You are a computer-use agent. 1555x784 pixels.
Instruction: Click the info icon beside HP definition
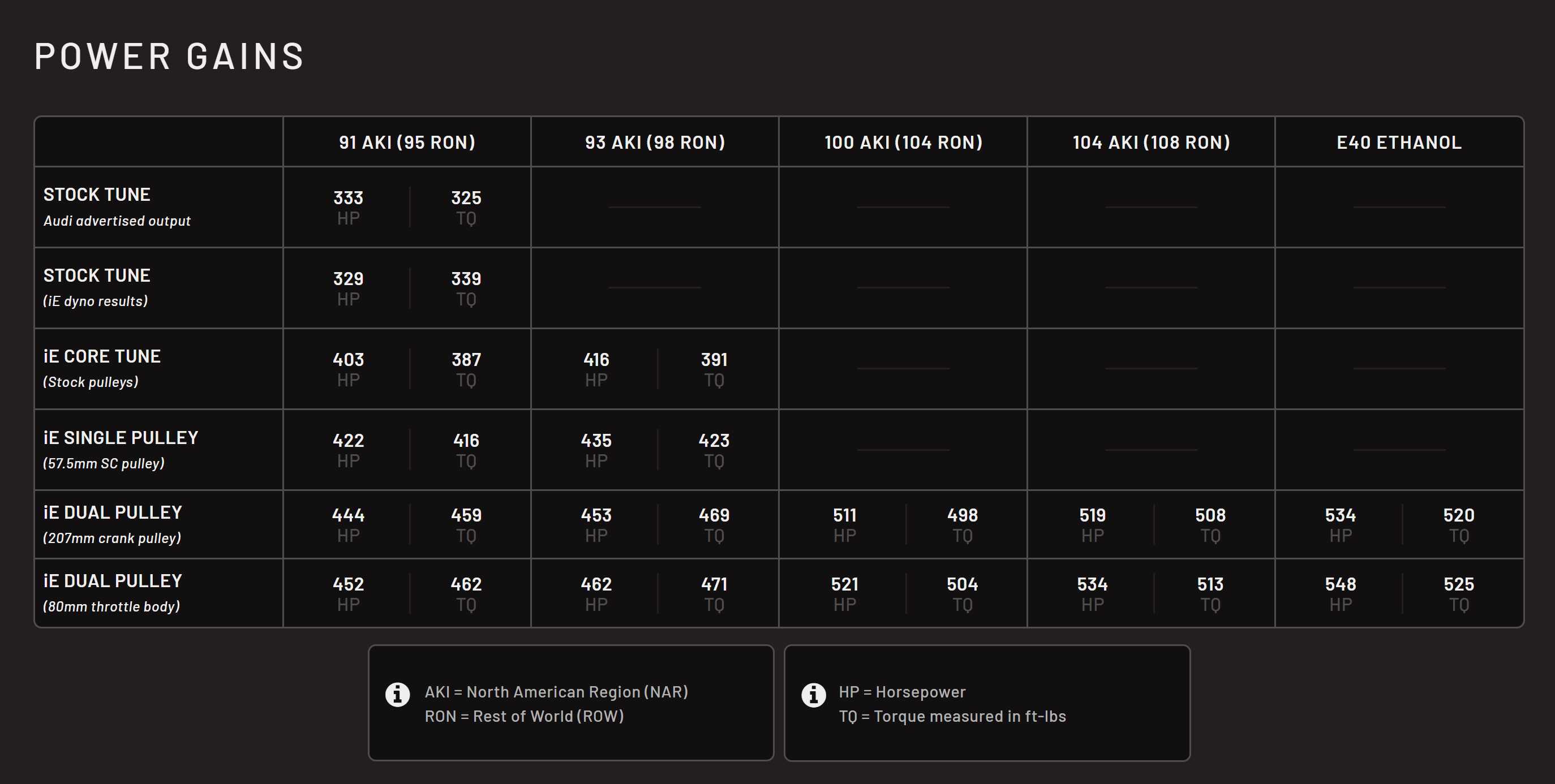pos(813,695)
